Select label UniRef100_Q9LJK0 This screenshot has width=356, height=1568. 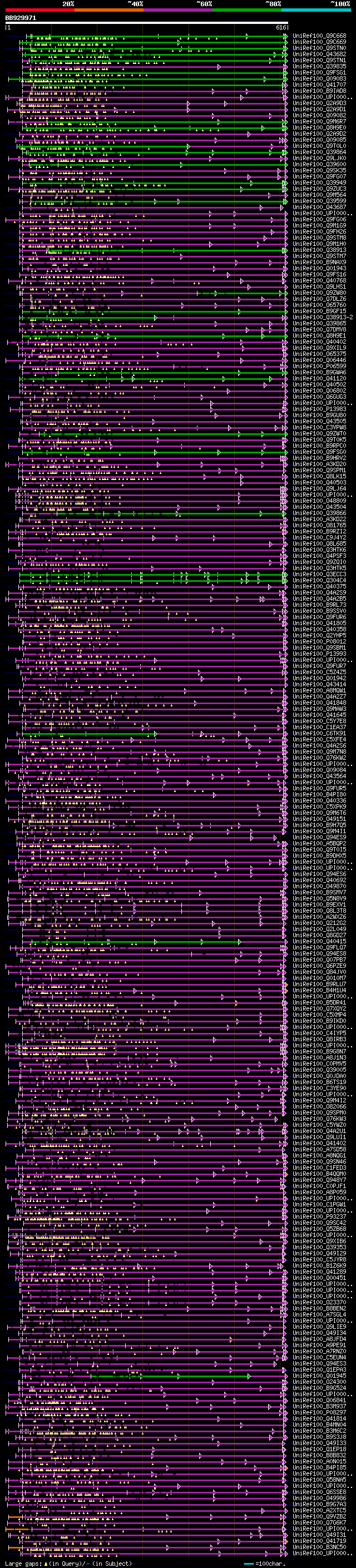point(319,159)
